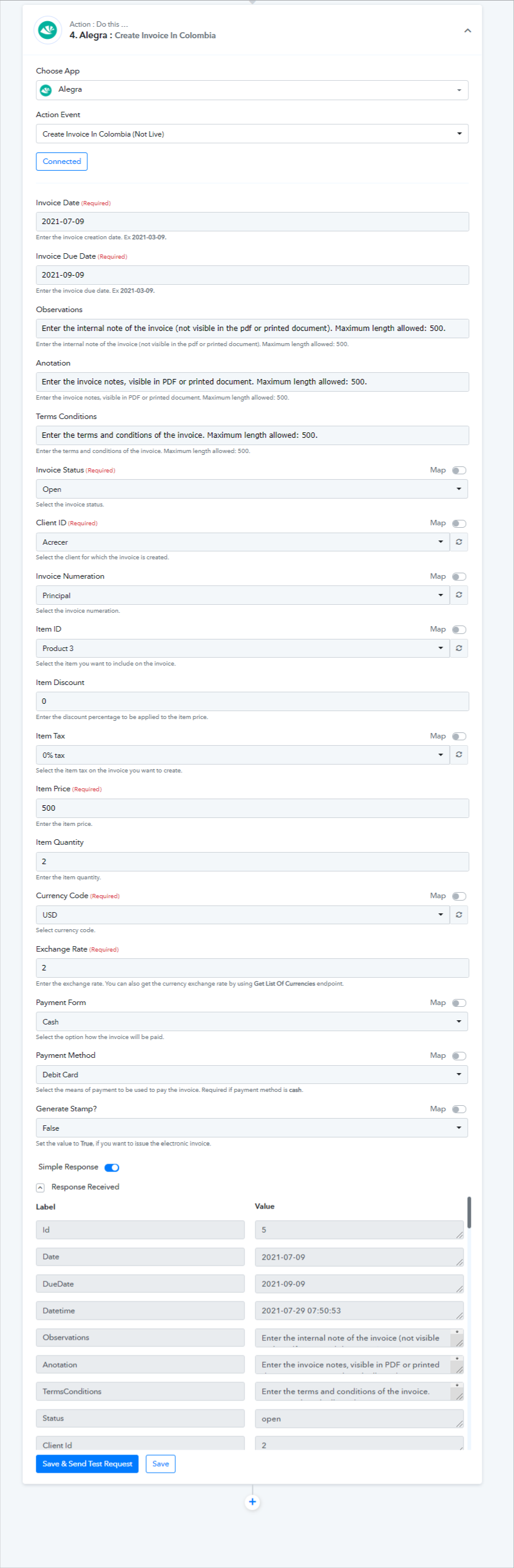Click the Alegra logo in step header

point(47,30)
